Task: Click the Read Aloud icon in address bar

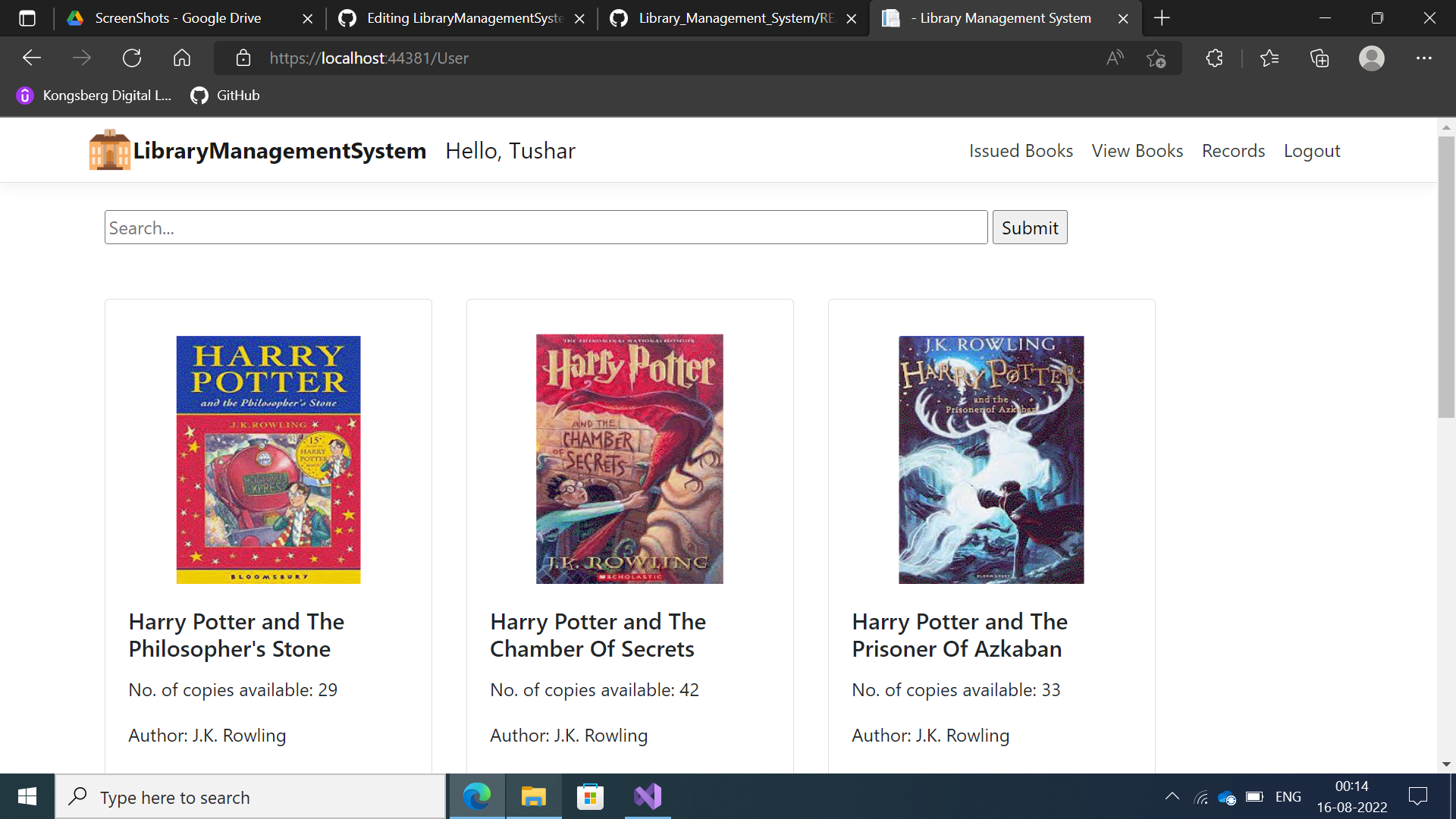Action: 1115,58
